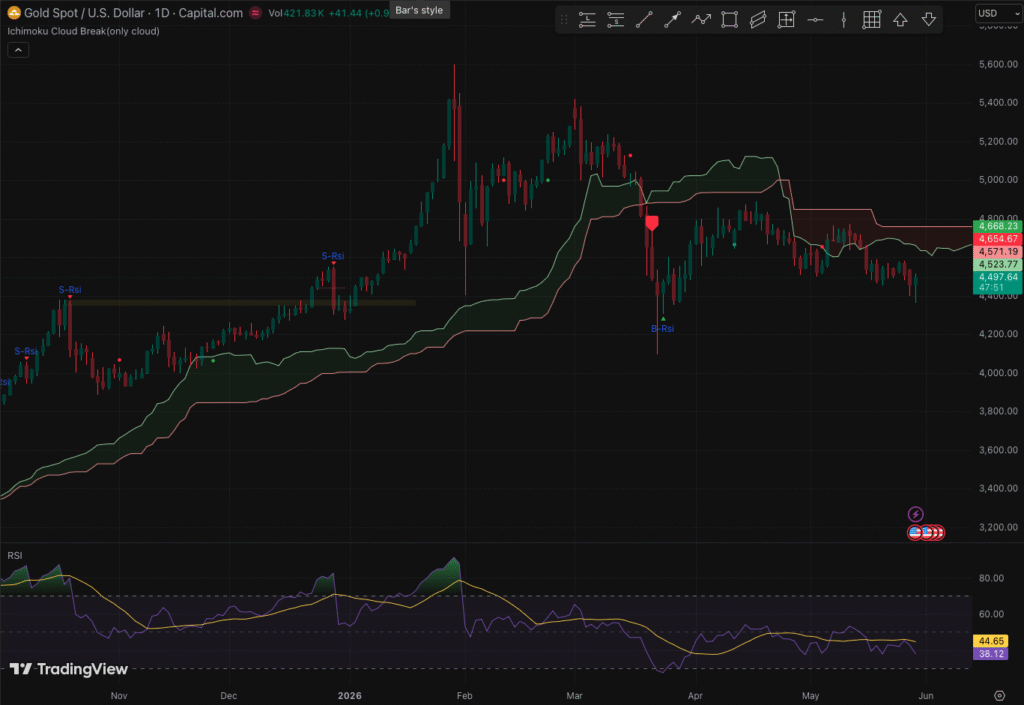
Task: Select the Path polyline tool
Action: pos(701,20)
